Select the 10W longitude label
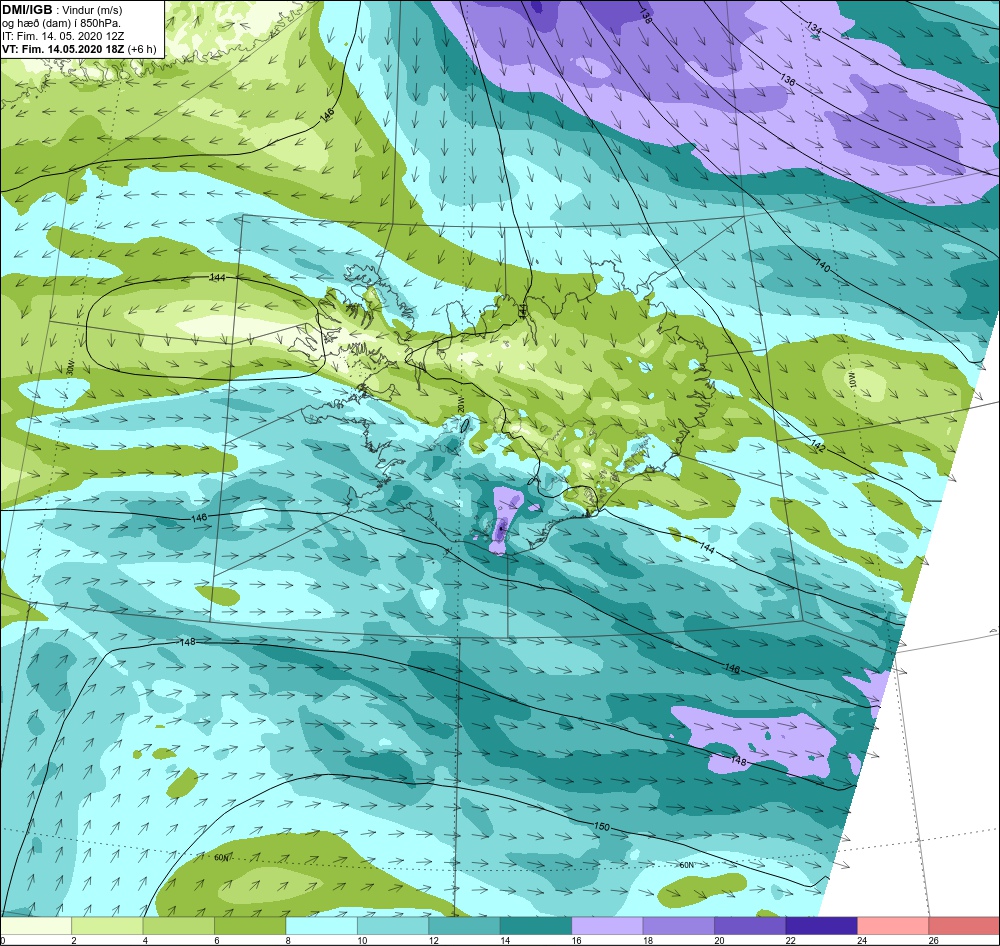1000x946 pixels. tap(853, 380)
